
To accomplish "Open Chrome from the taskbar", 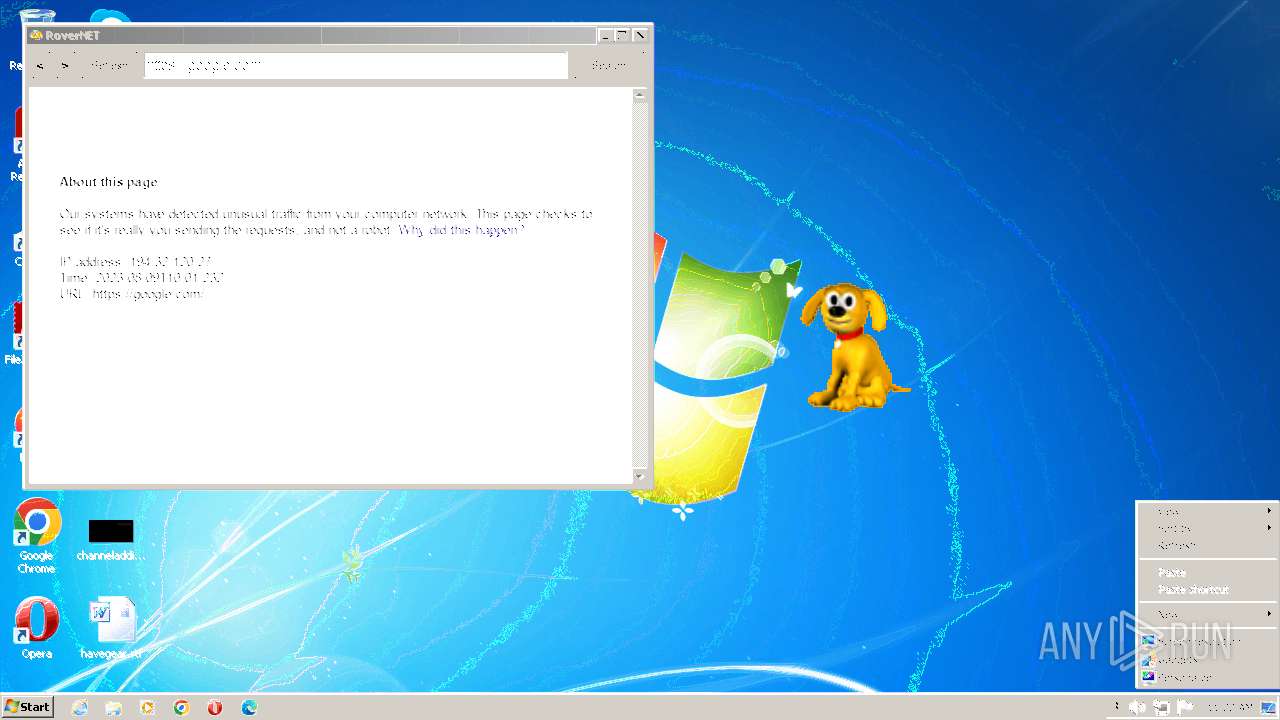I will point(181,708).
